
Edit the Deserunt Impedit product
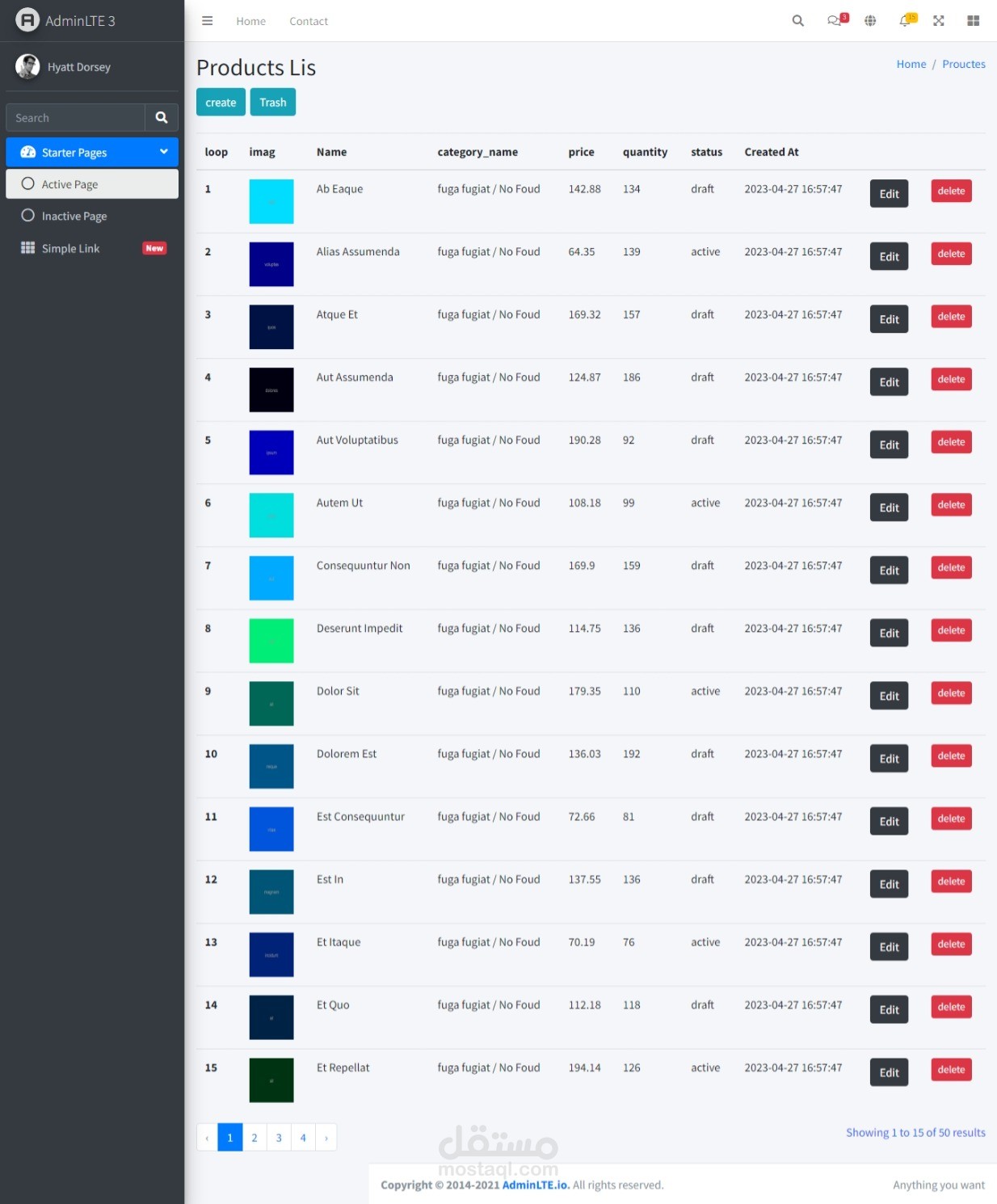[889, 633]
